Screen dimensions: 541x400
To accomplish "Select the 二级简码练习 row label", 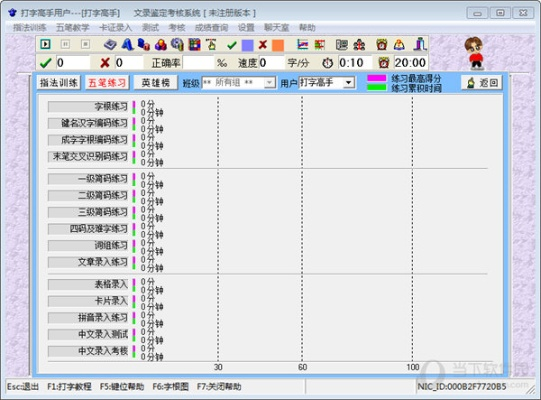I will pos(88,196).
